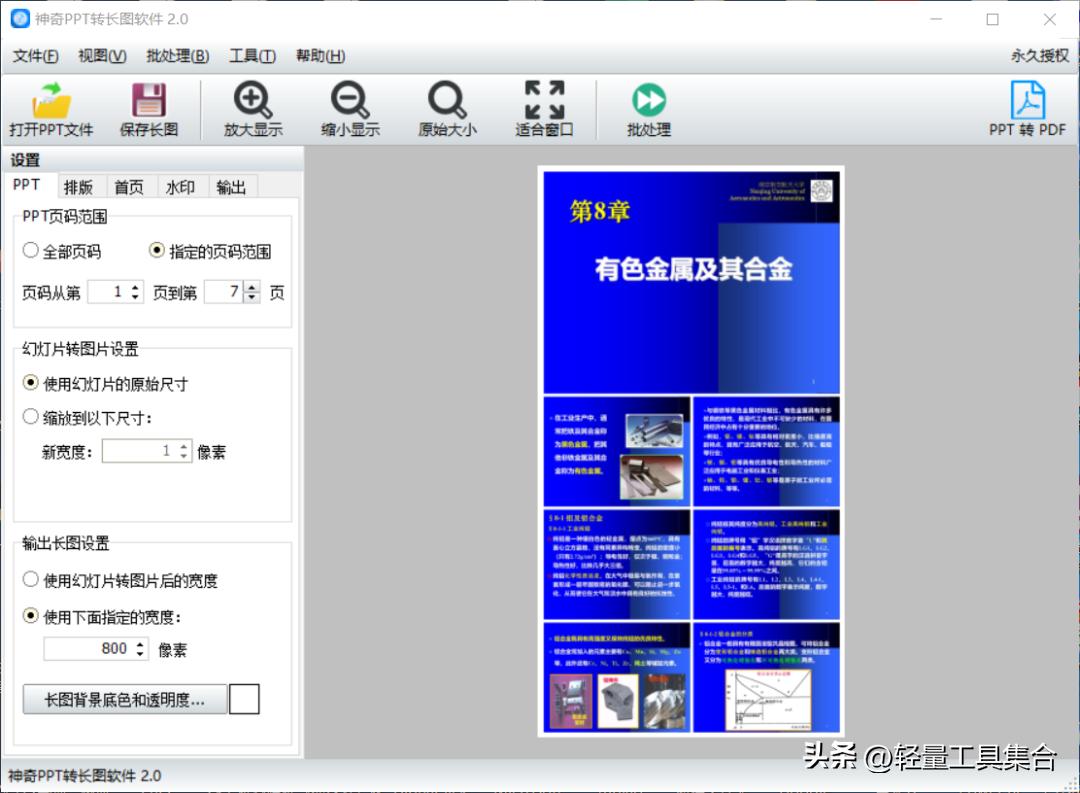Fit preview to window with 适合窗口 icon

tap(543, 108)
